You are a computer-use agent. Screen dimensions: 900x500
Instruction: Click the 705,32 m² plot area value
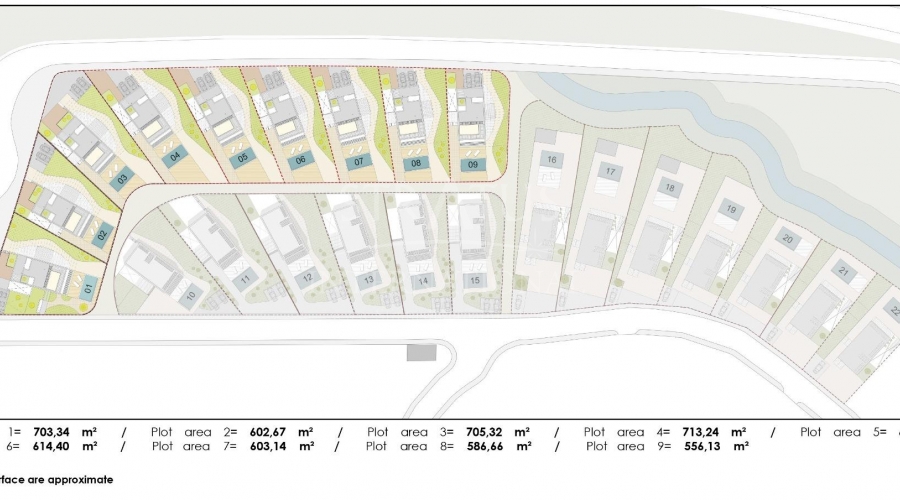(x=498, y=432)
